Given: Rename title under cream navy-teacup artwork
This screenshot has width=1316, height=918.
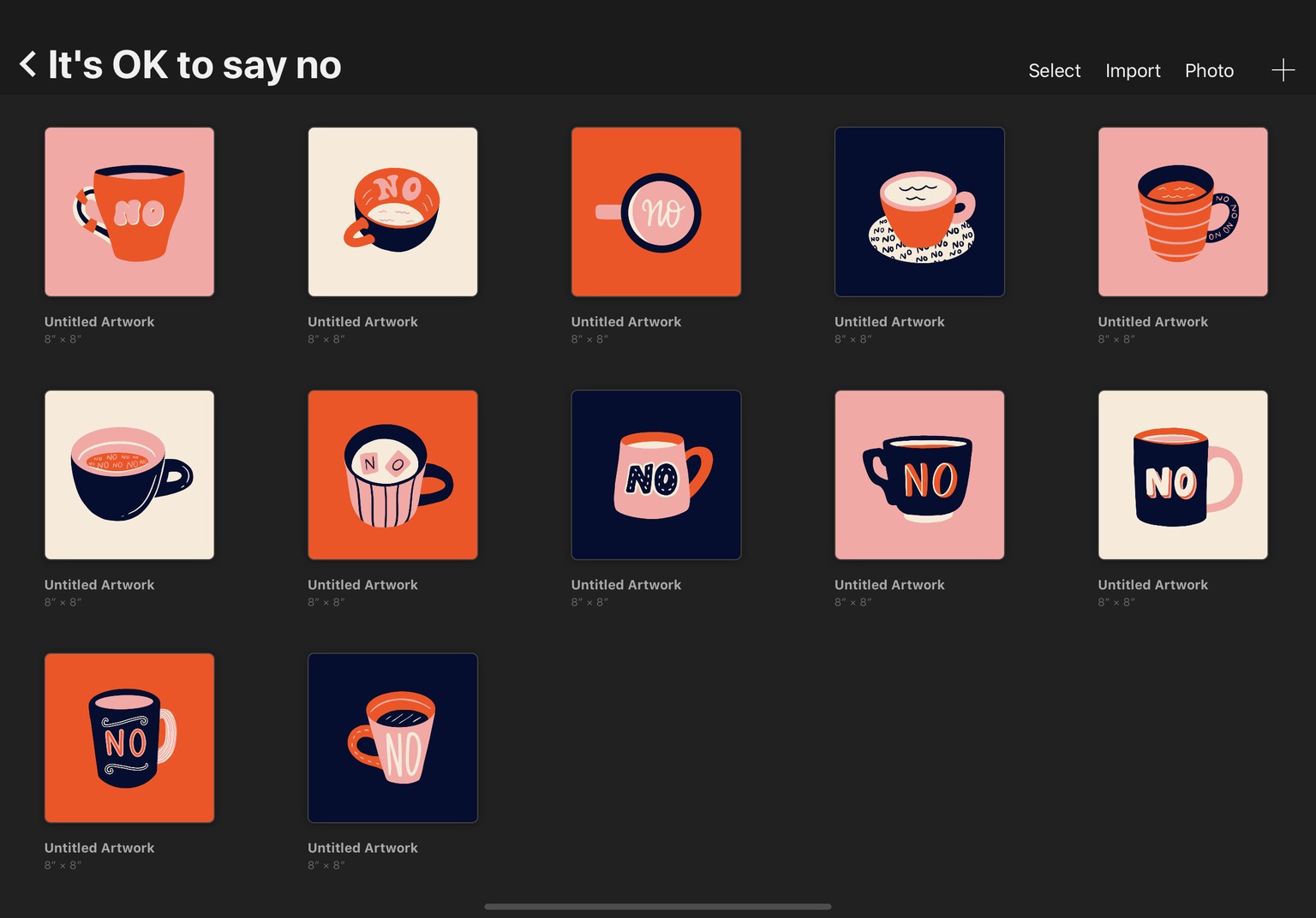Looking at the screenshot, I should coord(99,585).
